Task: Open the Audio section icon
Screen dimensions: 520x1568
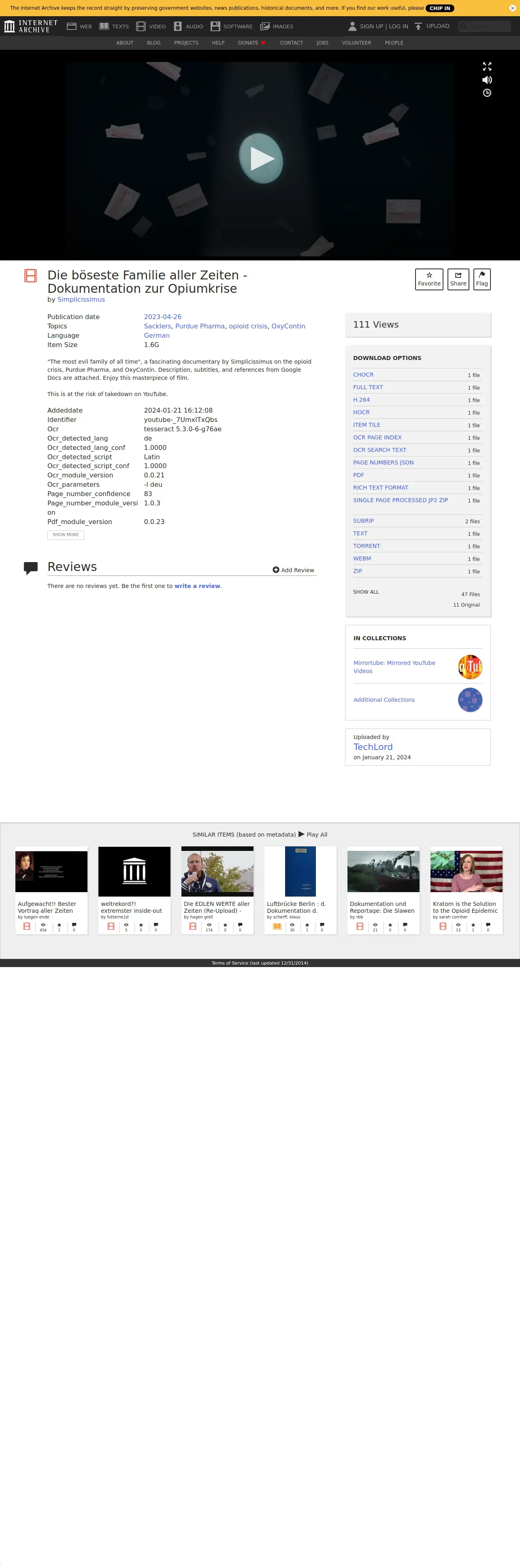Action: tap(178, 26)
